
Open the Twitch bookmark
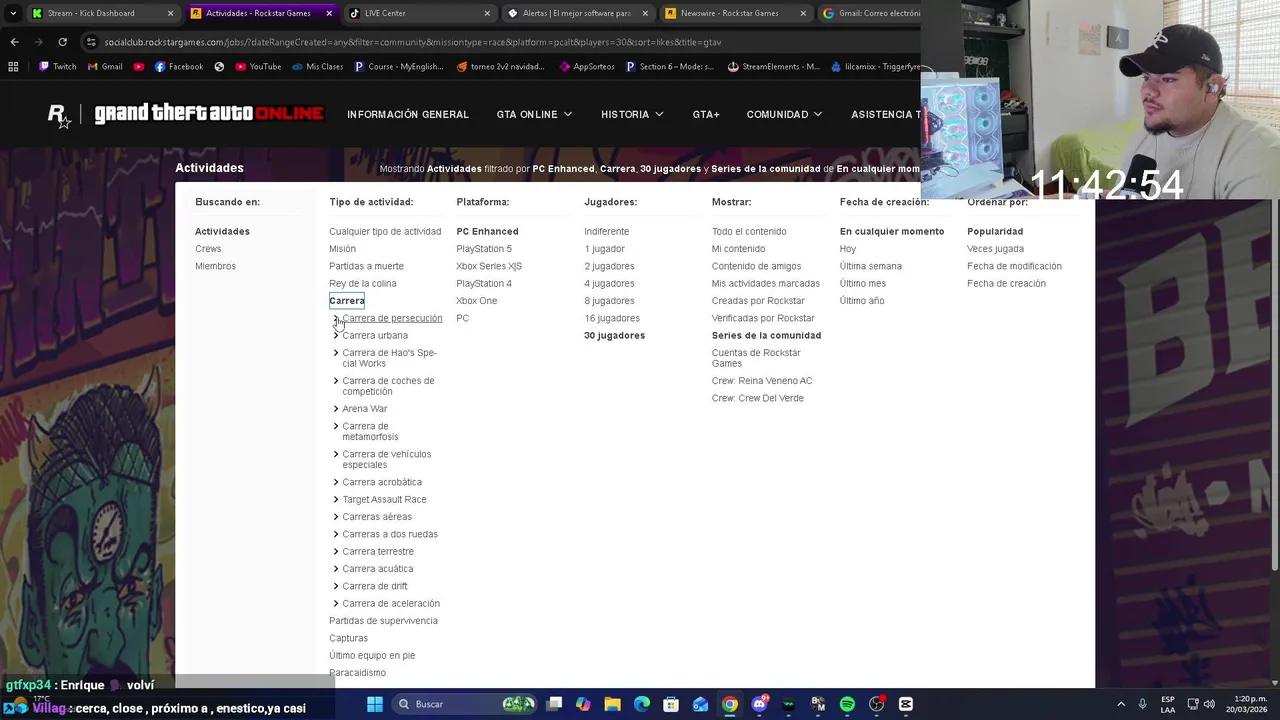pyautogui.click(x=57, y=67)
